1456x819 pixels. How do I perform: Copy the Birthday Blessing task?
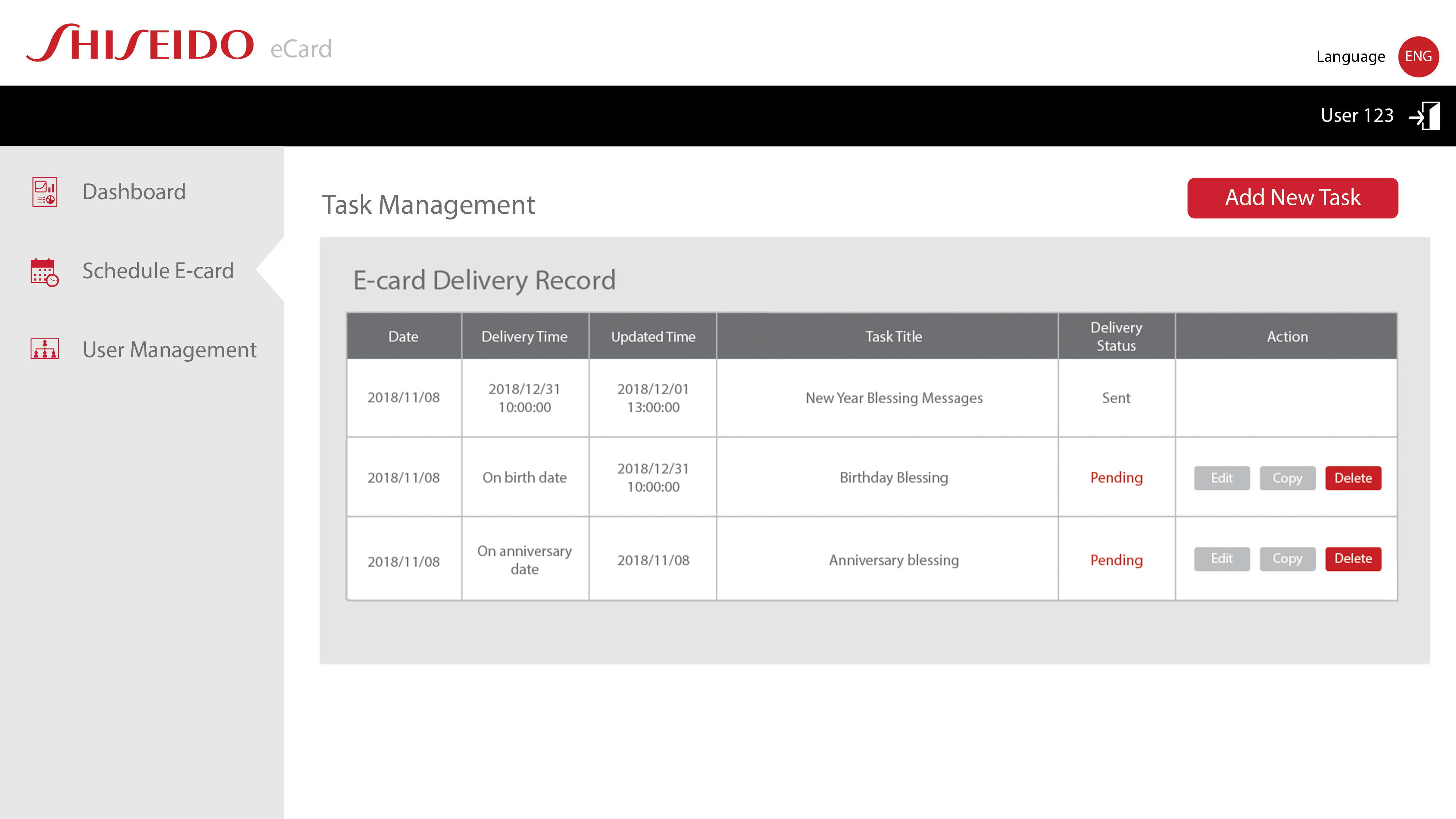click(1287, 478)
